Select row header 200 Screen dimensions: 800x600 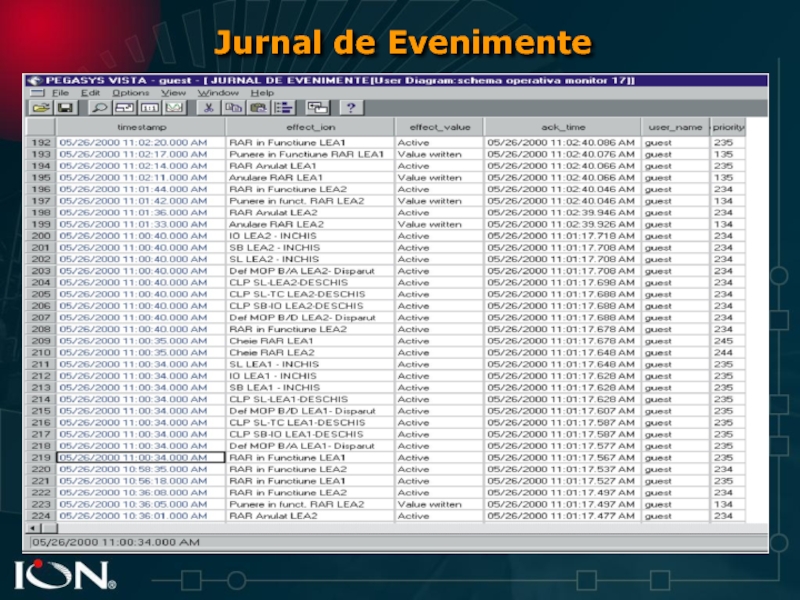pos(41,236)
